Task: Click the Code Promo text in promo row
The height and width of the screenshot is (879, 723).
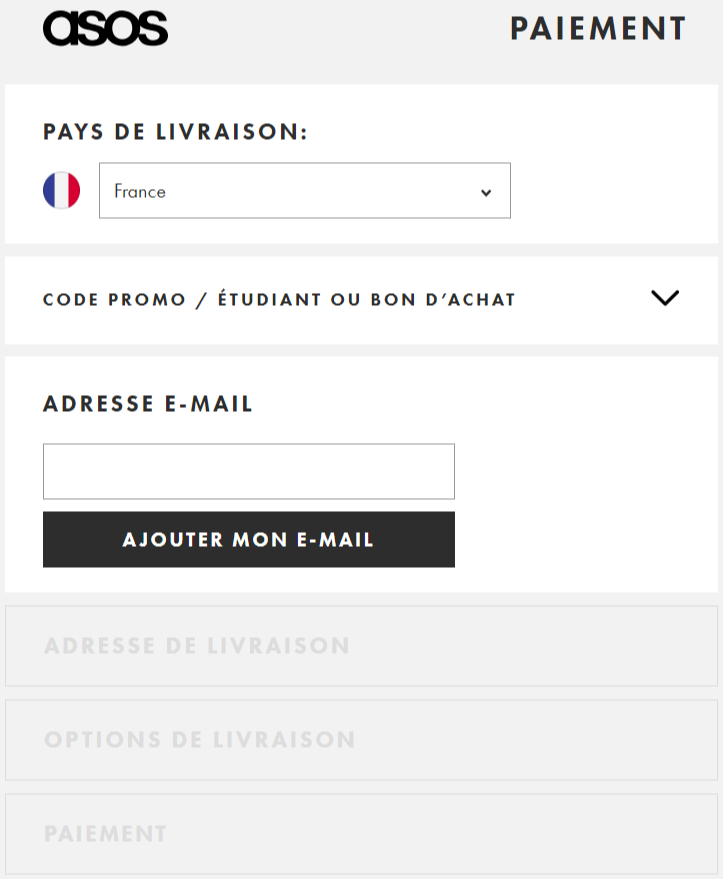Action: [114, 300]
